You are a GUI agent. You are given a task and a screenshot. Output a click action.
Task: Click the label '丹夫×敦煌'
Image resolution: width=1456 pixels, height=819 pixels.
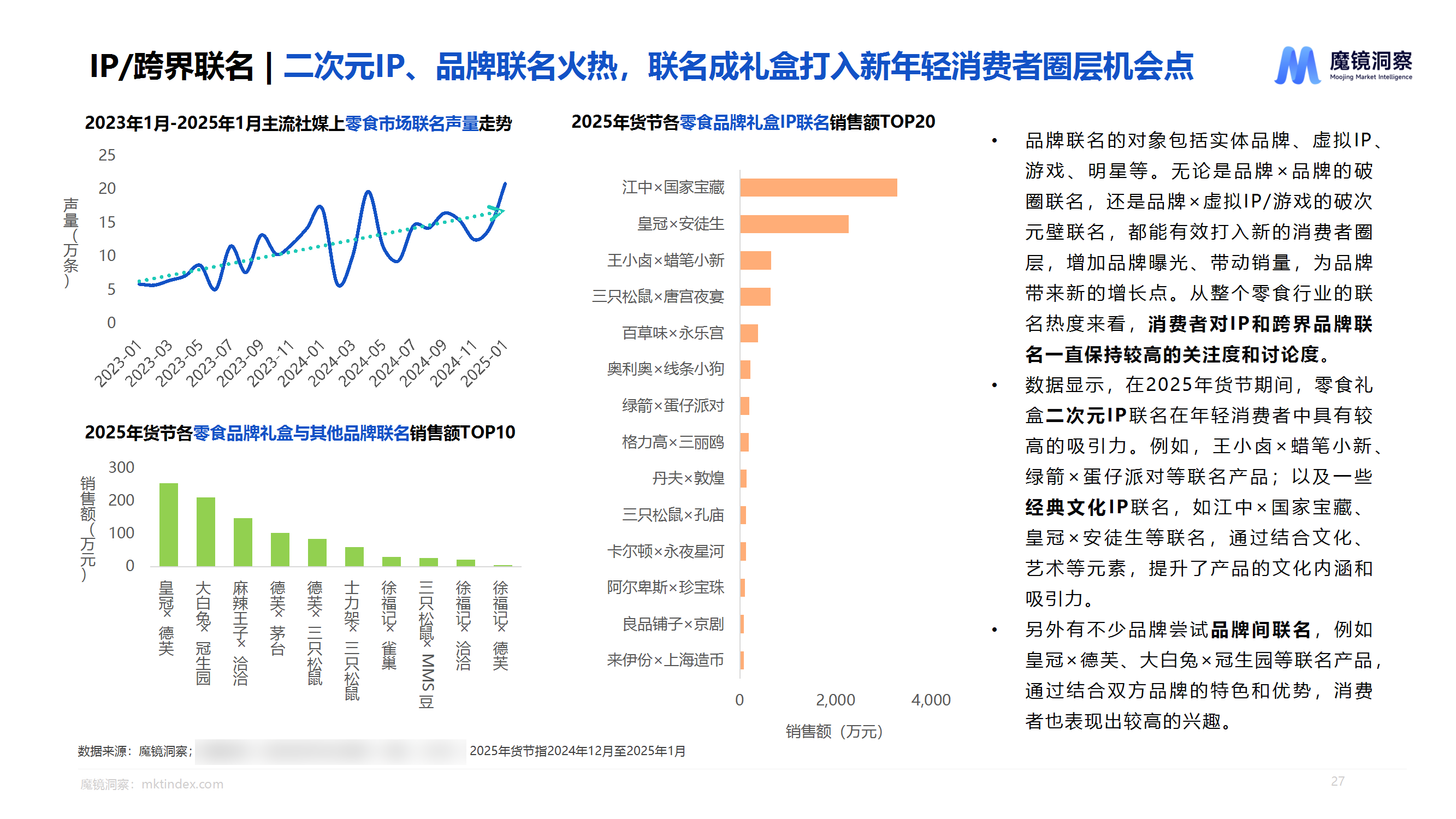689,478
